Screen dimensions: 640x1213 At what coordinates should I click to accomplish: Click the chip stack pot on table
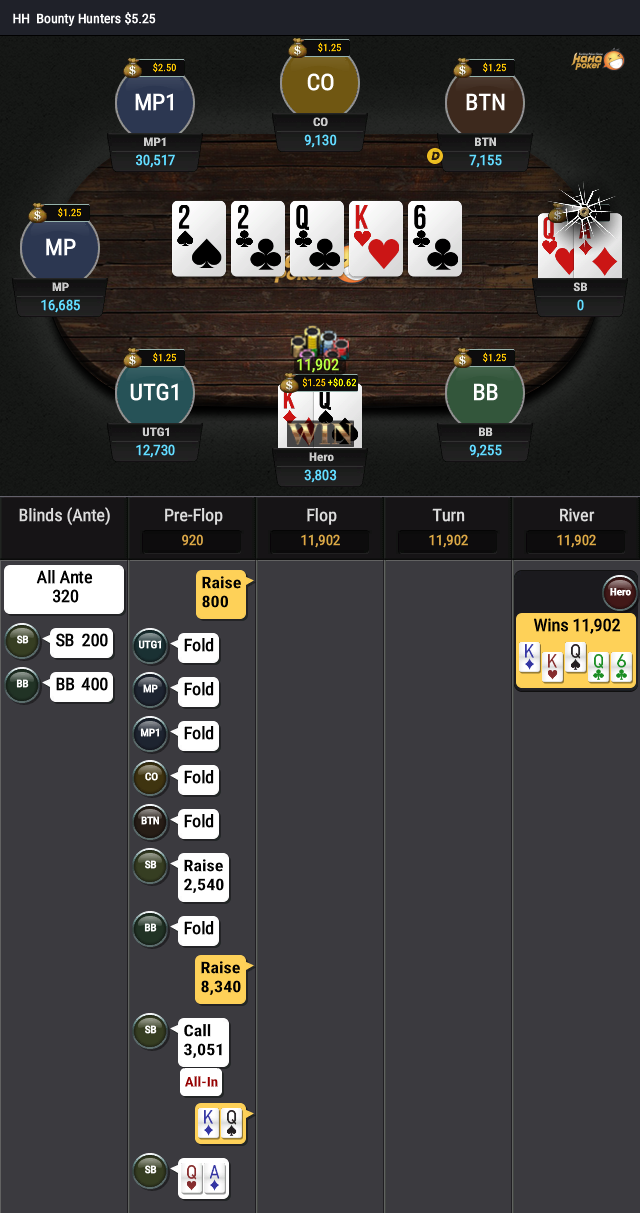[320, 343]
